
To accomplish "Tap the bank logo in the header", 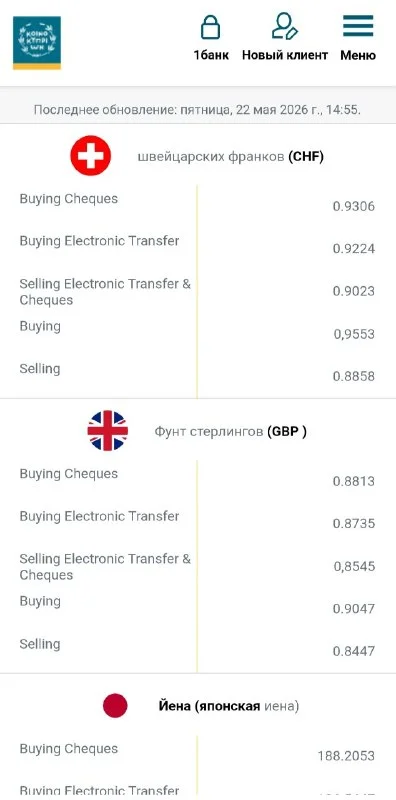I will pyautogui.click(x=37, y=43).
